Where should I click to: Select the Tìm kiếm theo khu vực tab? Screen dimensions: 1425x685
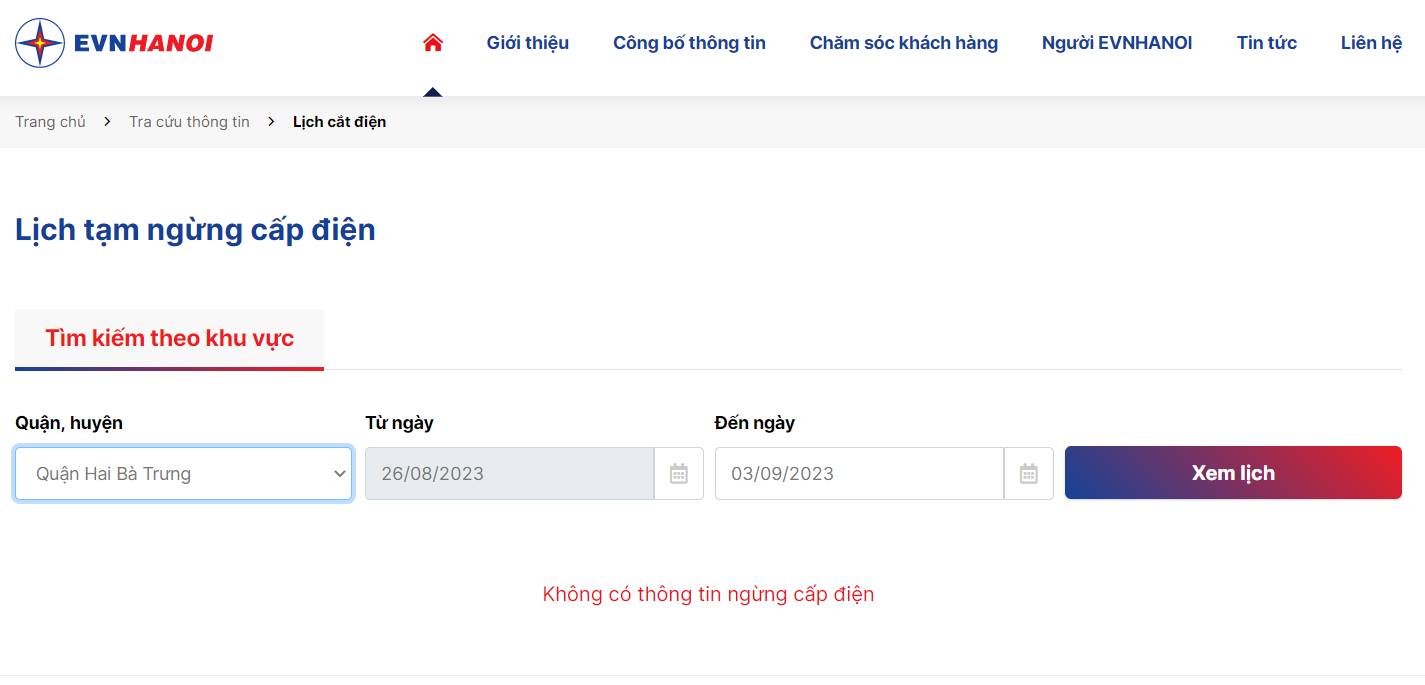pyautogui.click(x=170, y=338)
